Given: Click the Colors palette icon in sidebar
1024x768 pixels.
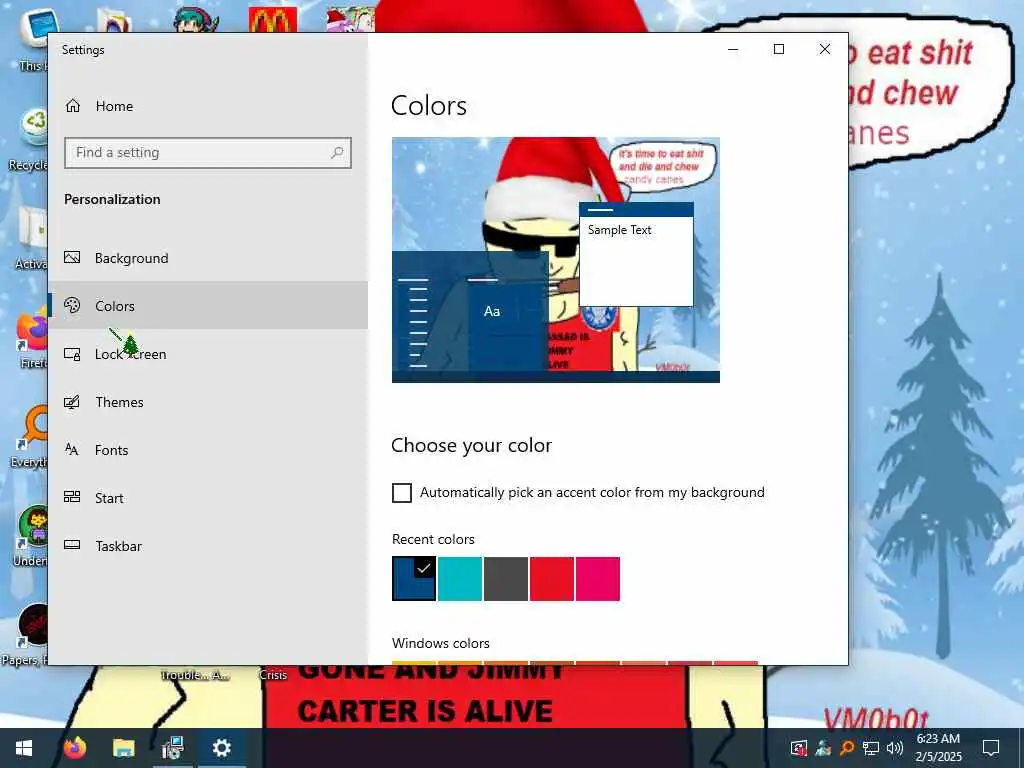Looking at the screenshot, I should 72,306.
